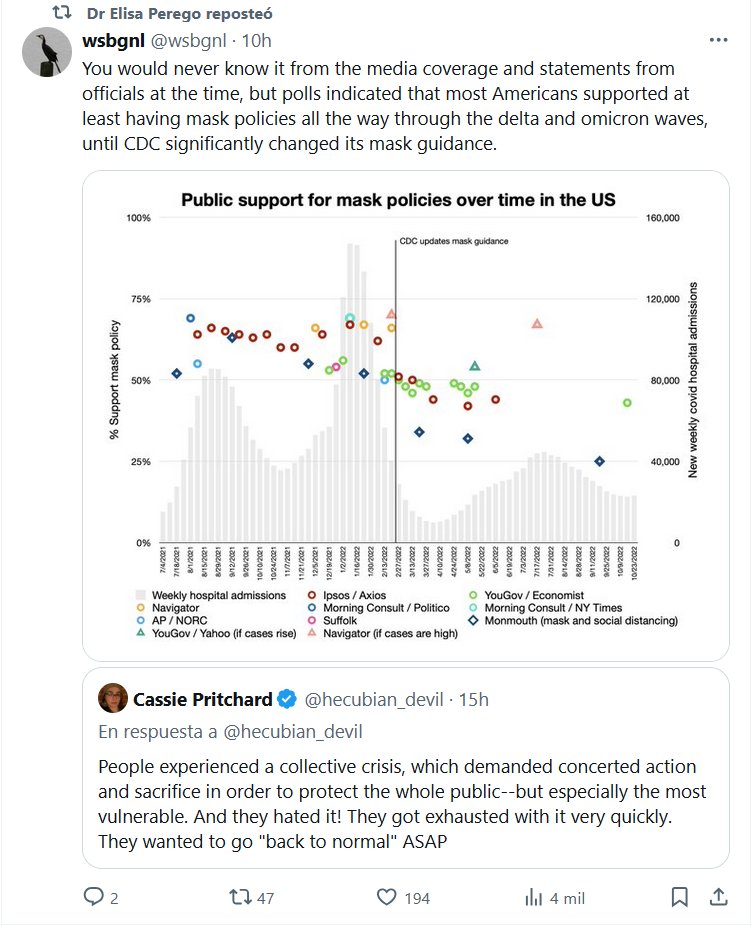
Task: Repost this tweet using retweet icon
Action: pyautogui.click(x=240, y=897)
